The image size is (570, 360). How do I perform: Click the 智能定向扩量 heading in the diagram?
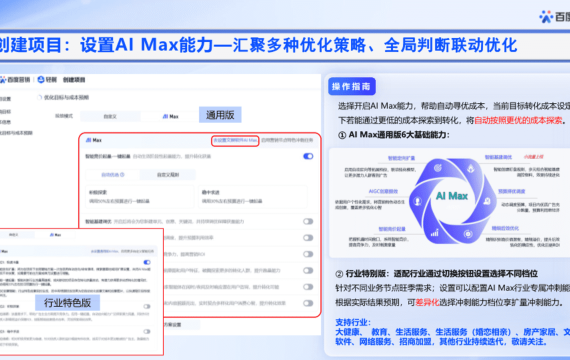click(401, 158)
